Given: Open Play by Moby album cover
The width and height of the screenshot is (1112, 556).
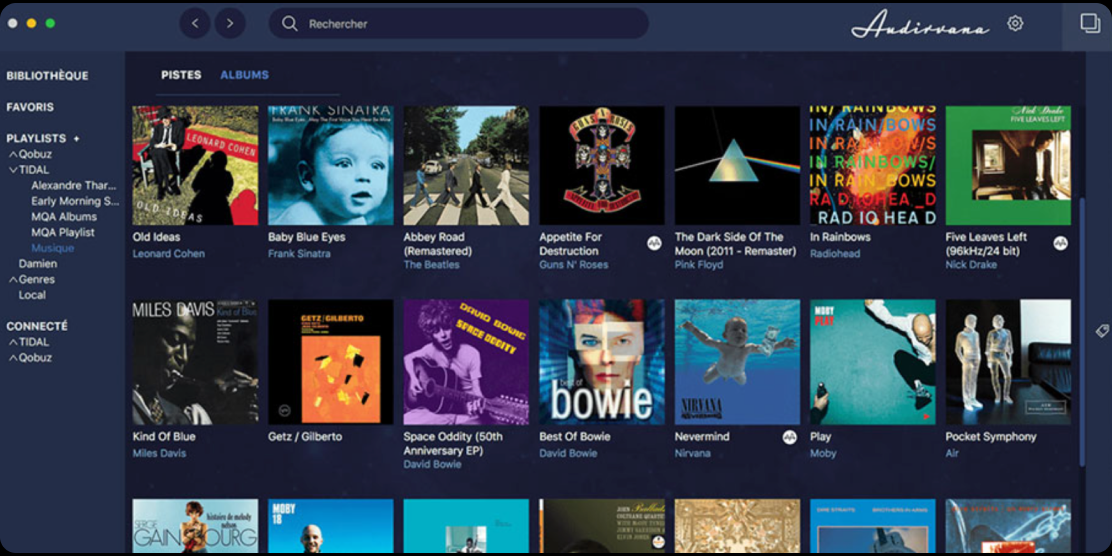Looking at the screenshot, I should tap(872, 362).
